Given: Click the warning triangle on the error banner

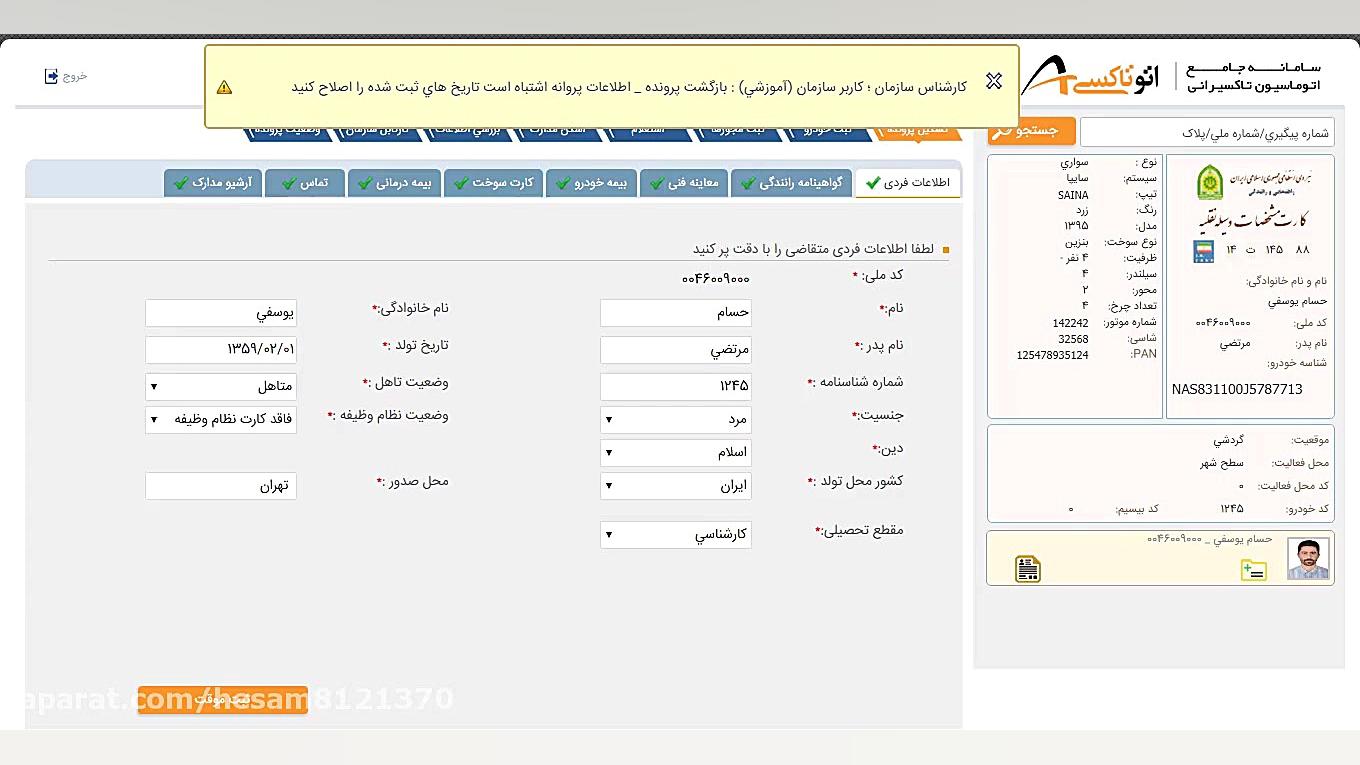Looking at the screenshot, I should [224, 87].
